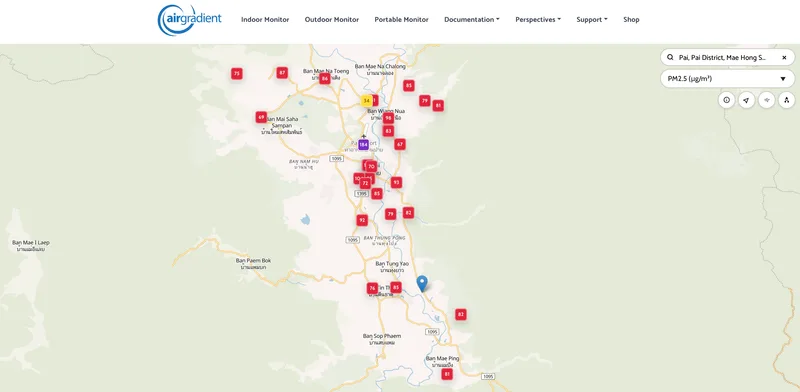Open the yellow 34 sensor marker

[366, 101]
